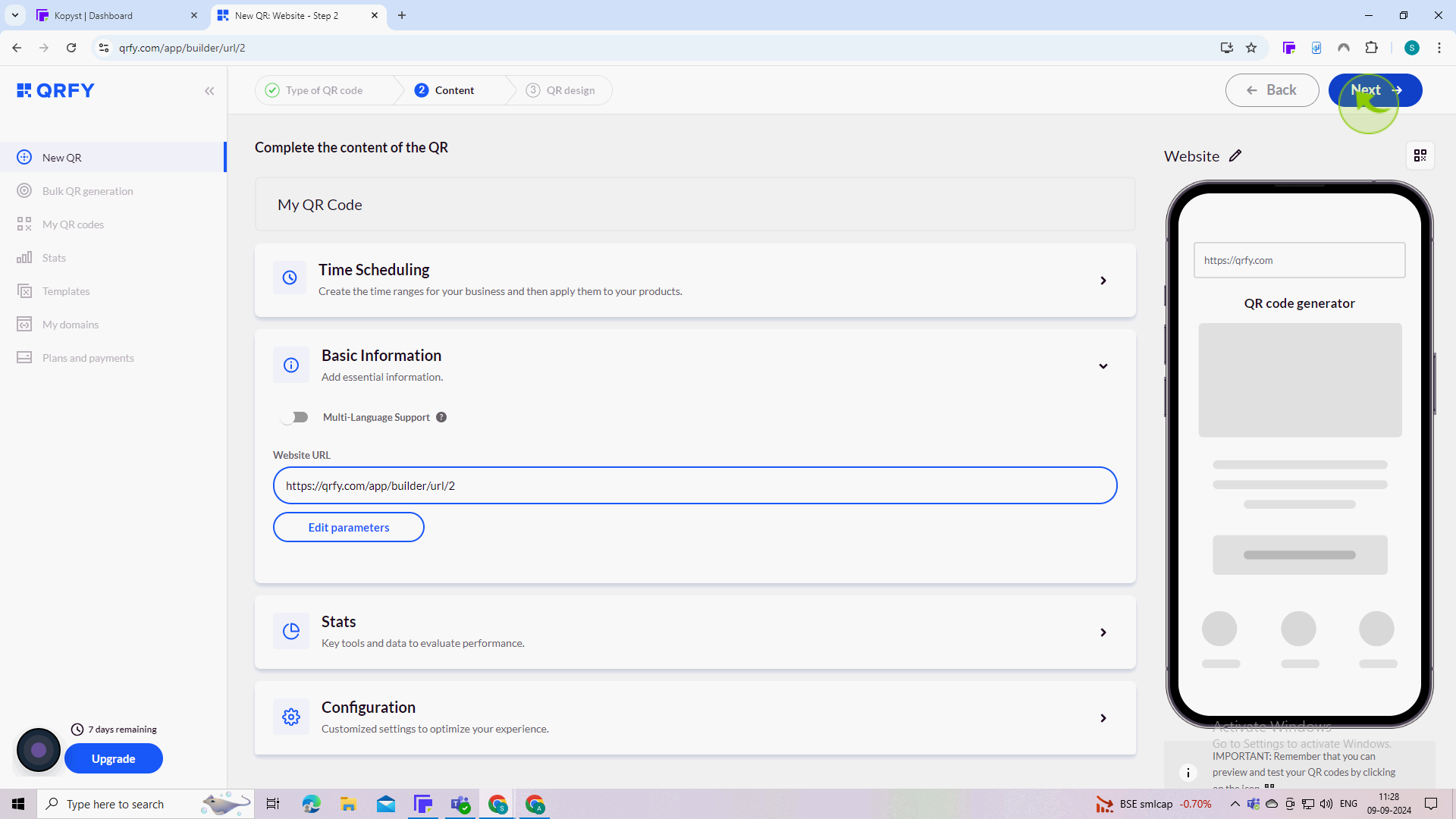This screenshot has width=1456, height=819.
Task: Open Microsoft Teams from taskbar
Action: coord(460,804)
